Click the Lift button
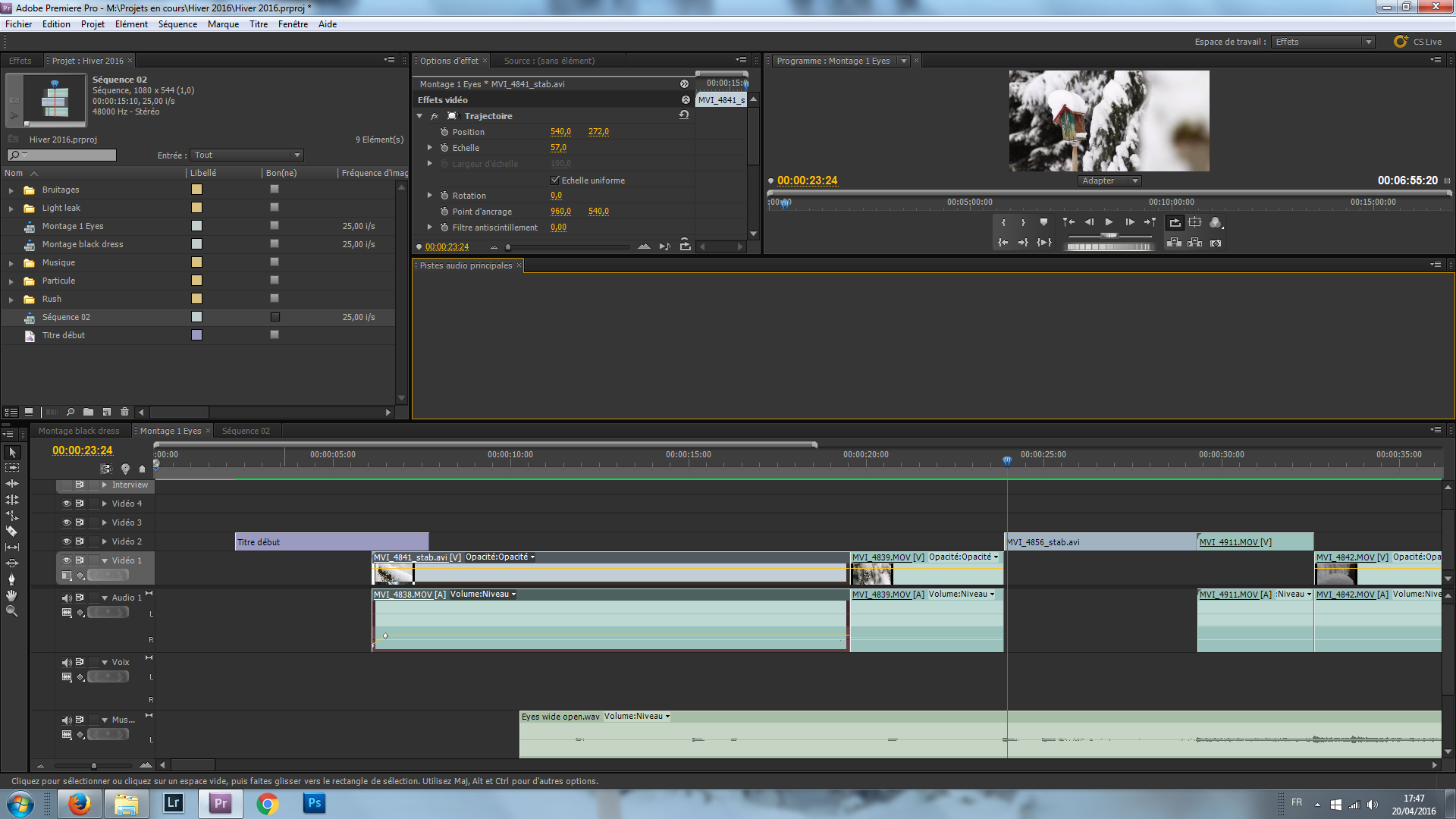1456x819 pixels. (x=1175, y=243)
